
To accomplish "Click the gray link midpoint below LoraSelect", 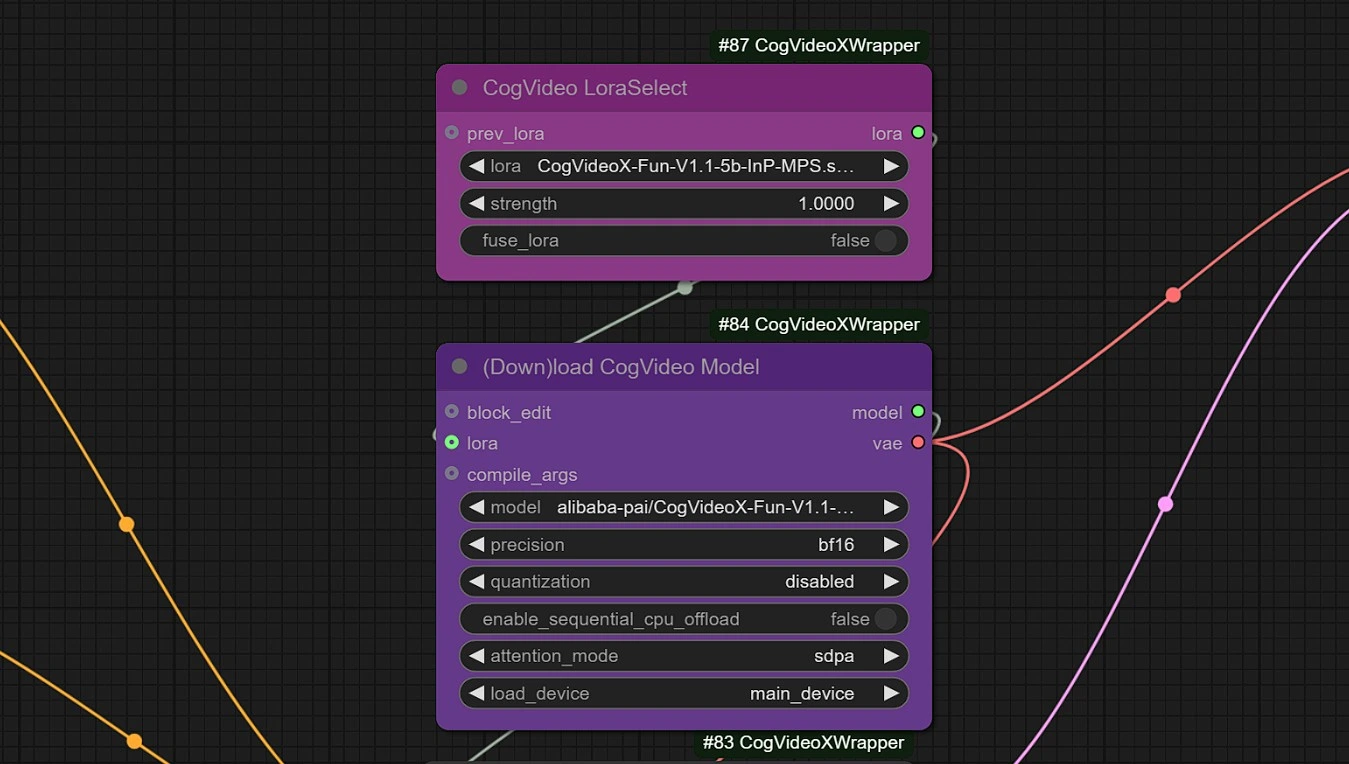I will click(x=684, y=287).
